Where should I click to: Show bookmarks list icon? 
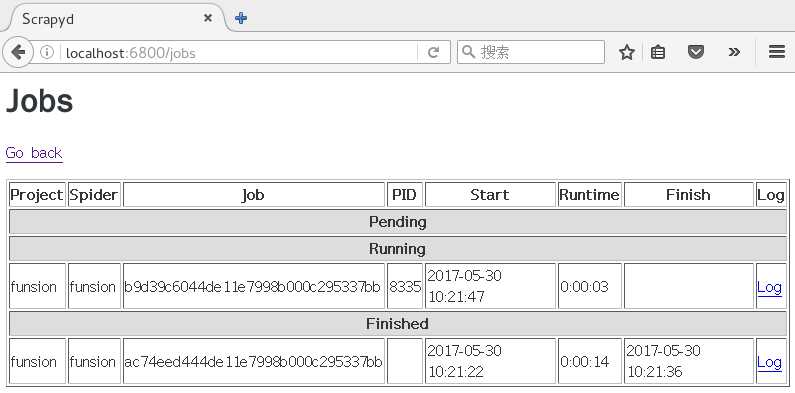[658, 52]
